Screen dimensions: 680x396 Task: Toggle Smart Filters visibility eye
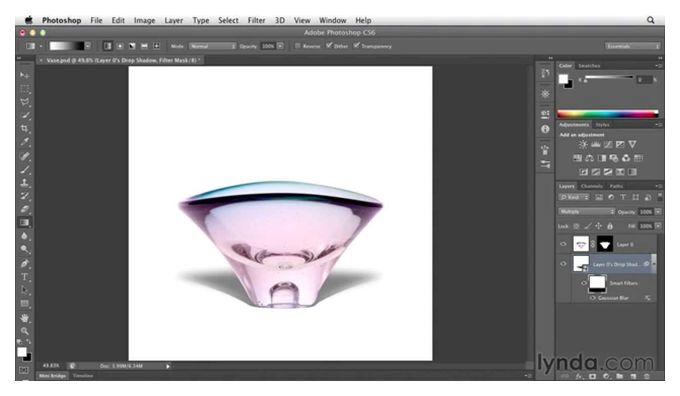(584, 283)
